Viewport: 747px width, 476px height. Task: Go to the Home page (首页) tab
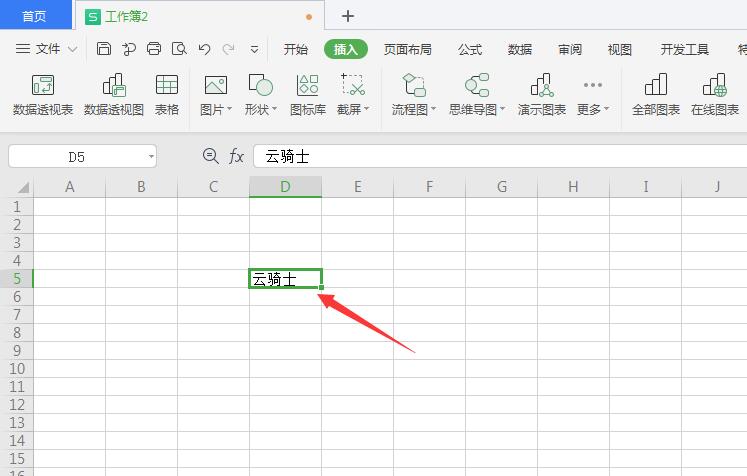(35, 16)
